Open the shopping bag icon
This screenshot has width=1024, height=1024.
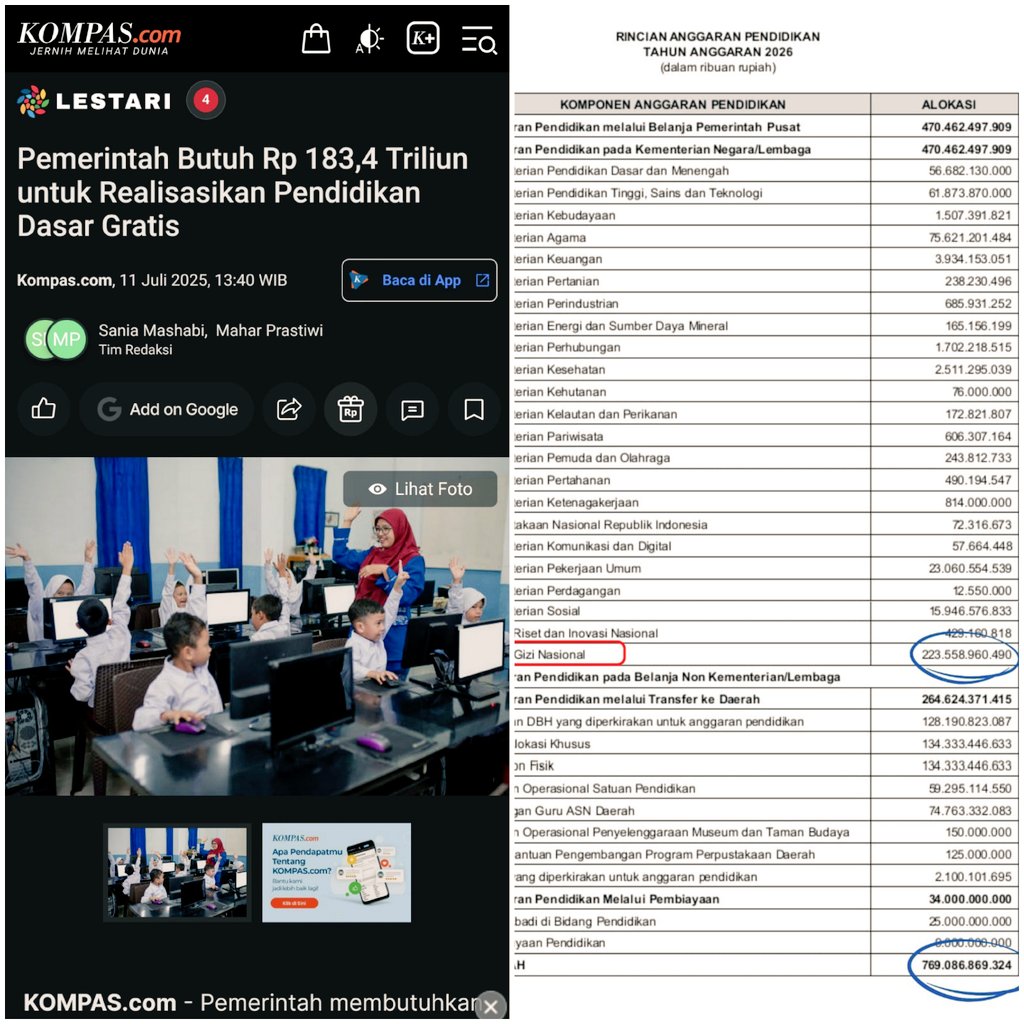315,38
